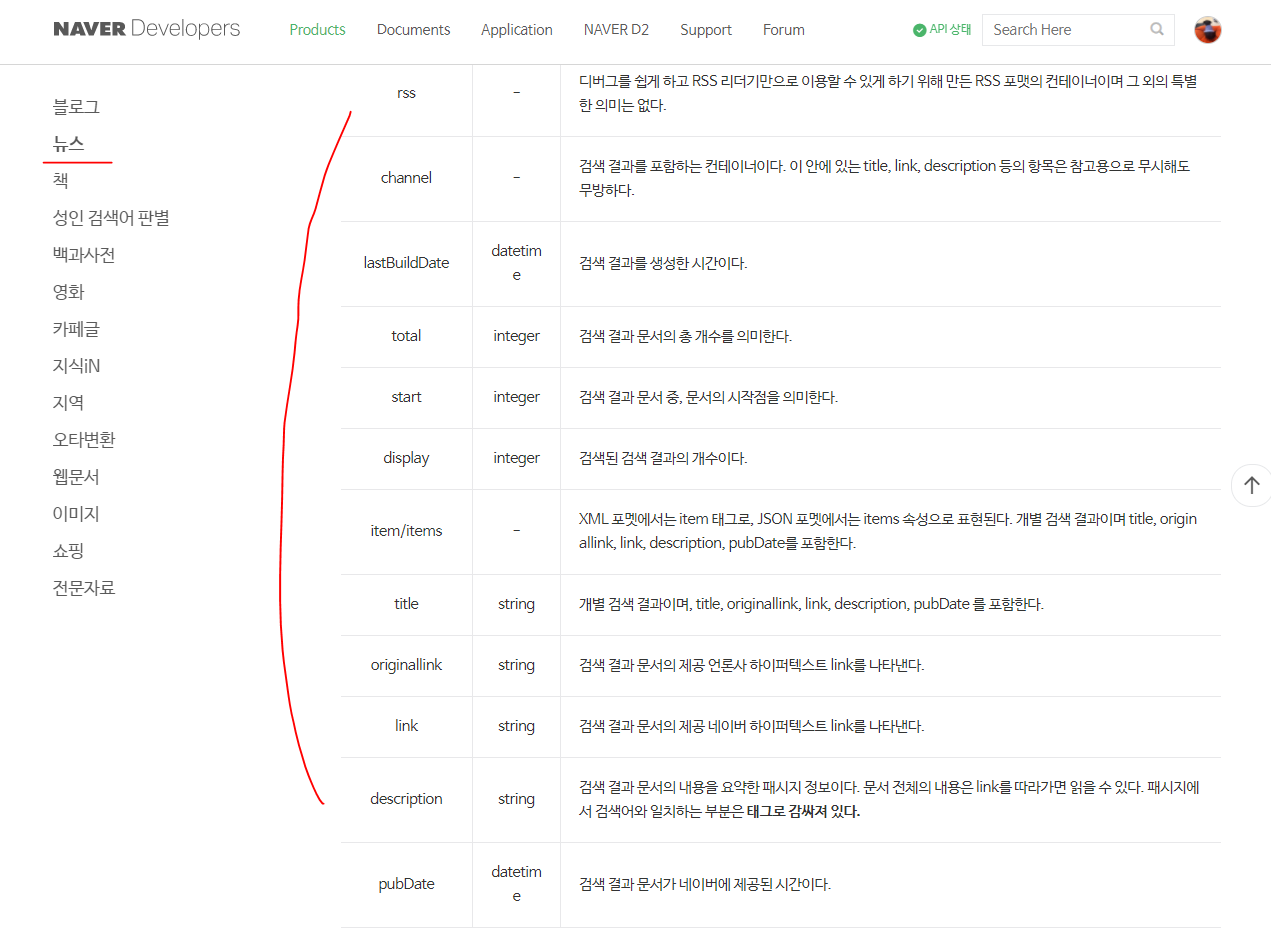Click the string type in title row
Viewport: 1271px width, 930px height.
click(x=516, y=604)
